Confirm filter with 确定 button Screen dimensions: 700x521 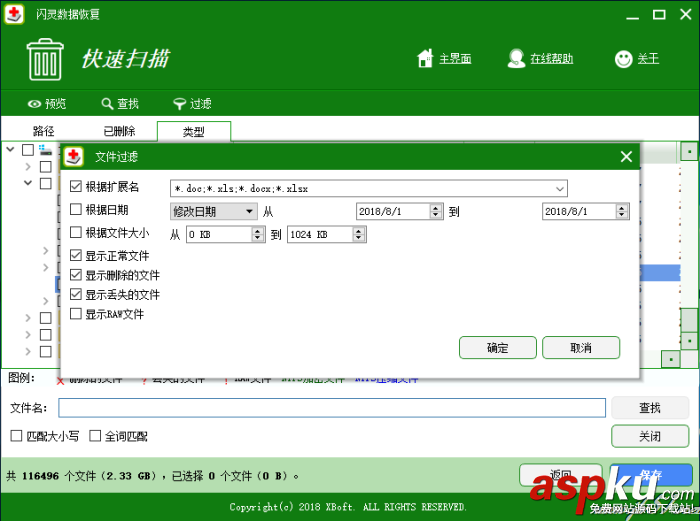(x=498, y=348)
